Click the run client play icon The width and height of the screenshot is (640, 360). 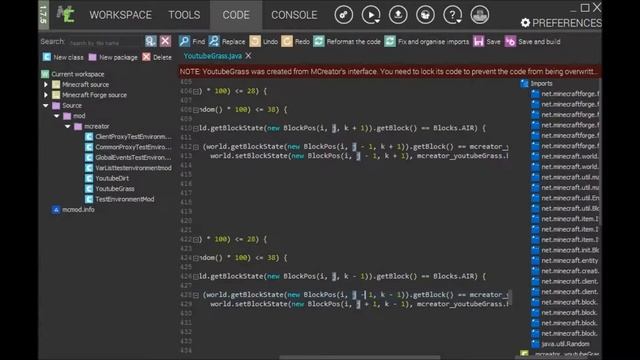[371, 15]
